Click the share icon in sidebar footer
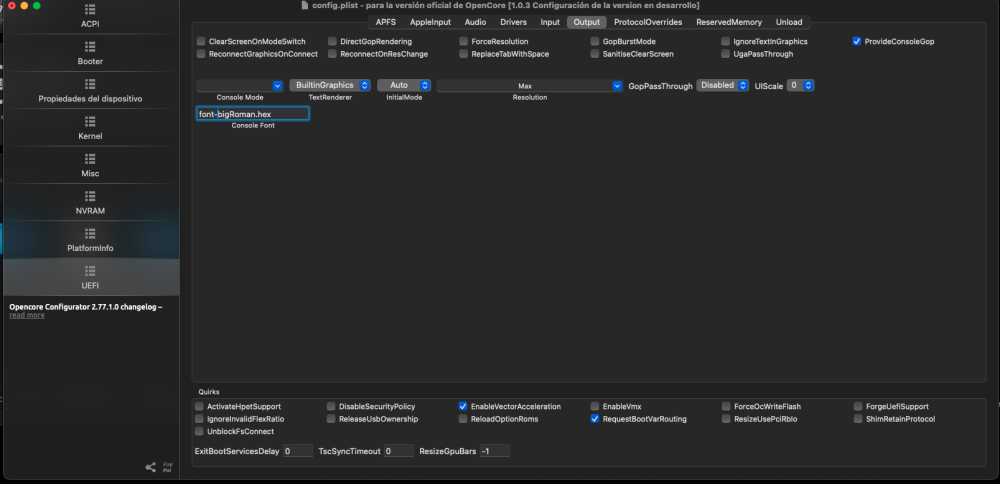The height and width of the screenshot is (484, 1000). pyautogui.click(x=151, y=467)
